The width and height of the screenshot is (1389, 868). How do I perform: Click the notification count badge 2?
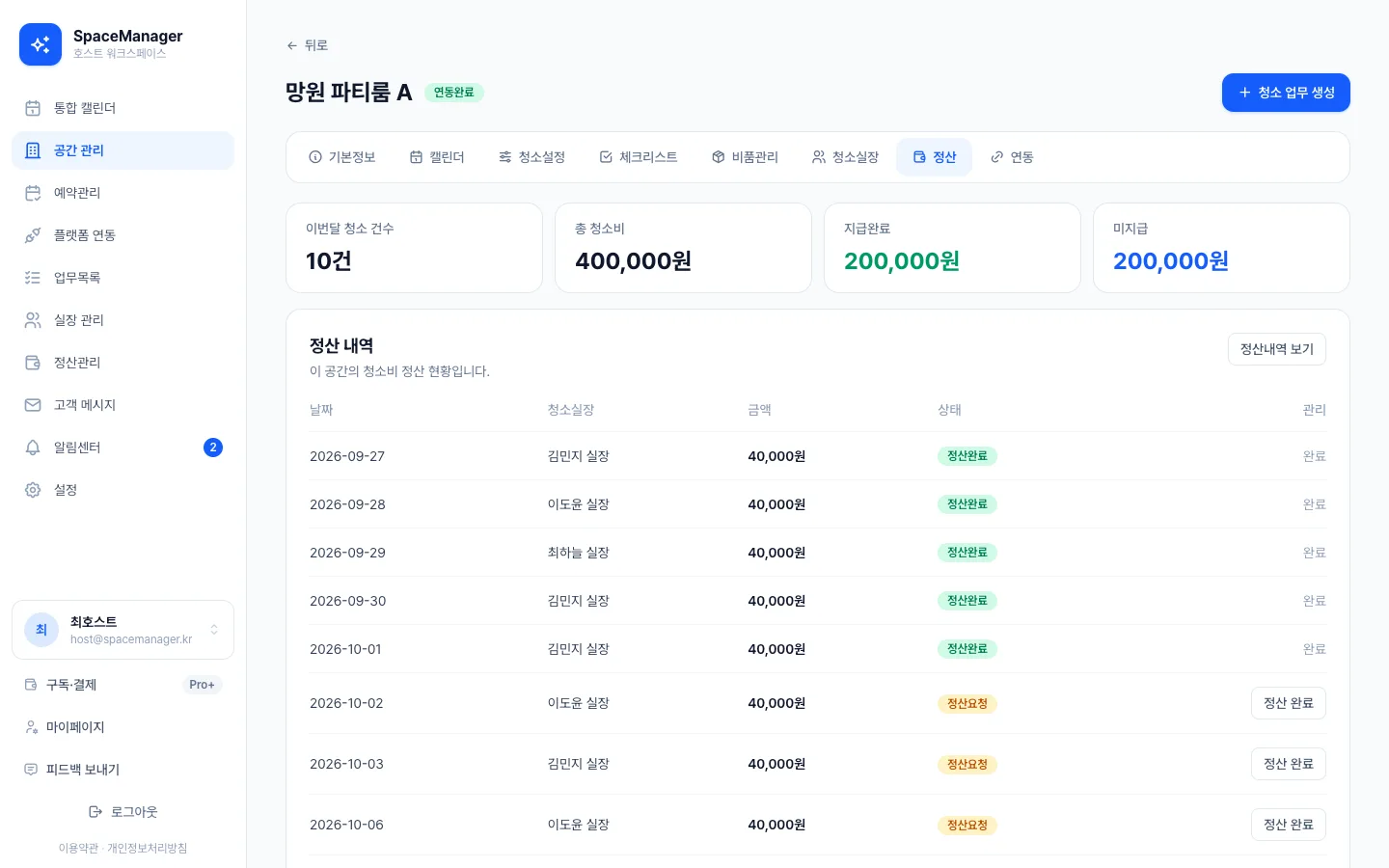(213, 448)
